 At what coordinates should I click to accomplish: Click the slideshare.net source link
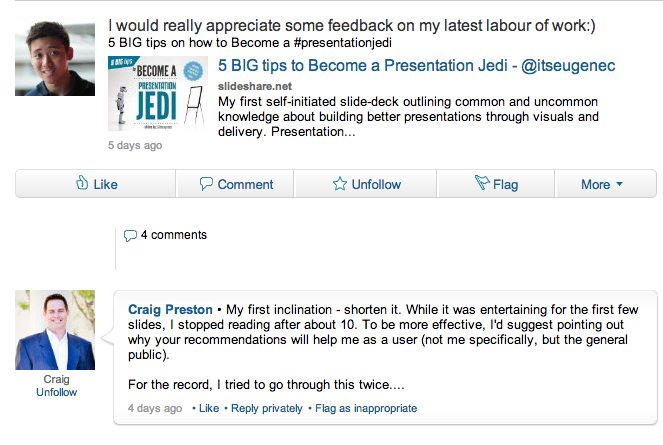(x=254, y=87)
